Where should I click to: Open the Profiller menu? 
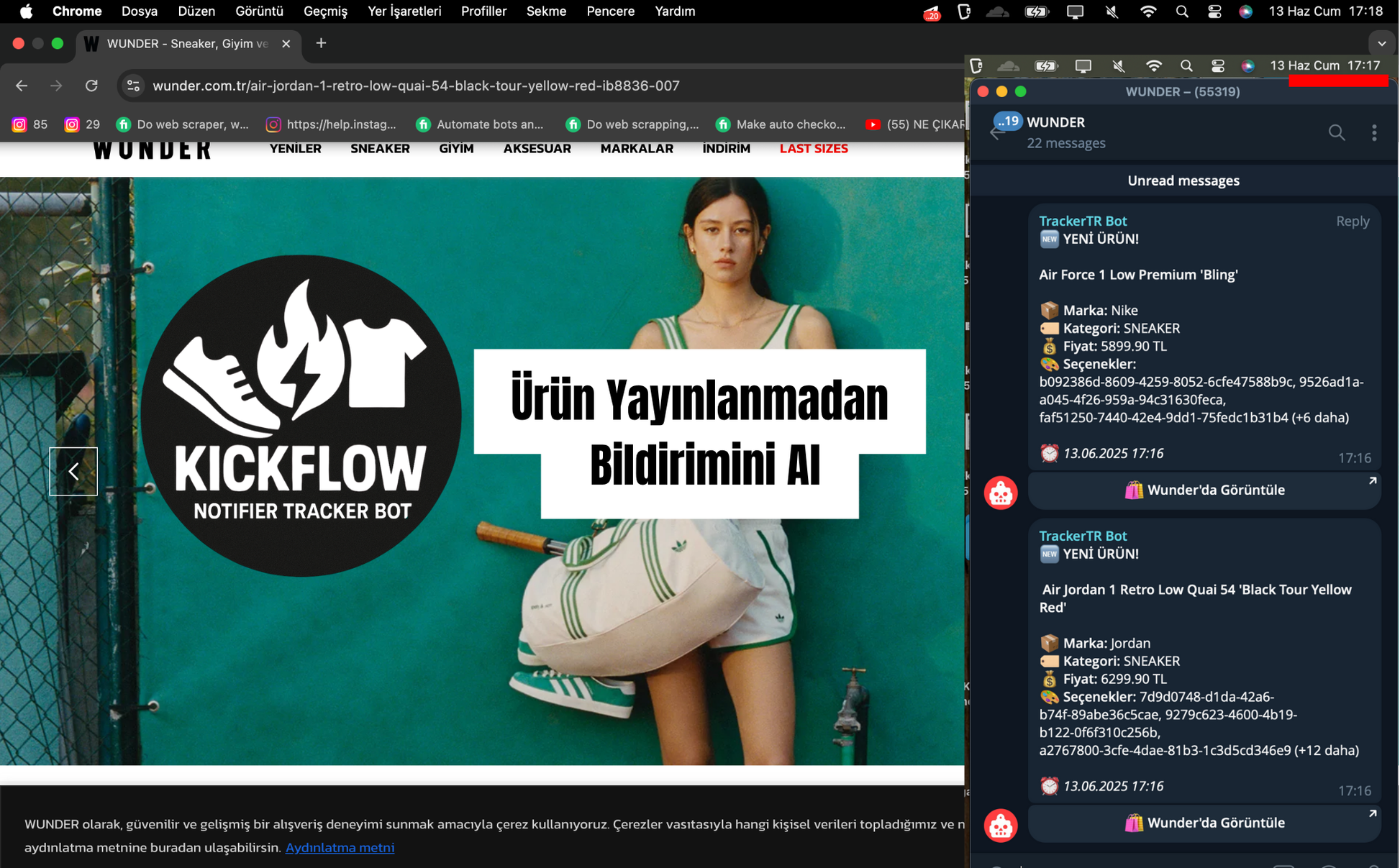coord(483,12)
